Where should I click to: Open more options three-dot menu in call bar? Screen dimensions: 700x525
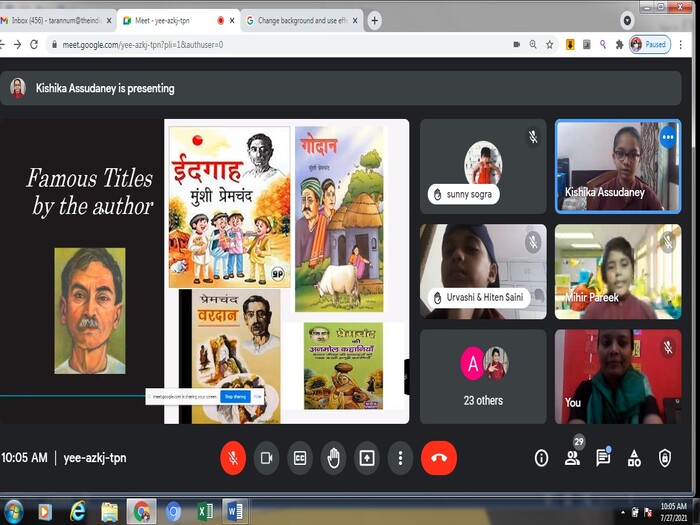[400, 458]
